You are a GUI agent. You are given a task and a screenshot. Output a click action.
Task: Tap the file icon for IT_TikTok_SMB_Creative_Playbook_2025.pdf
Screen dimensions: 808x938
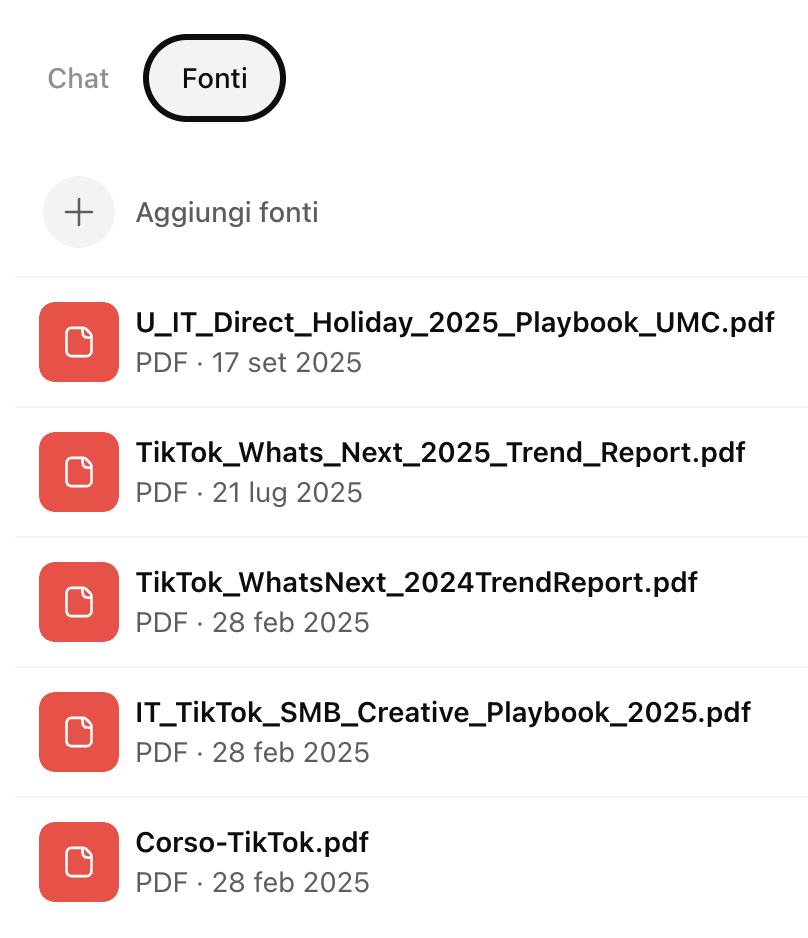[79, 732]
